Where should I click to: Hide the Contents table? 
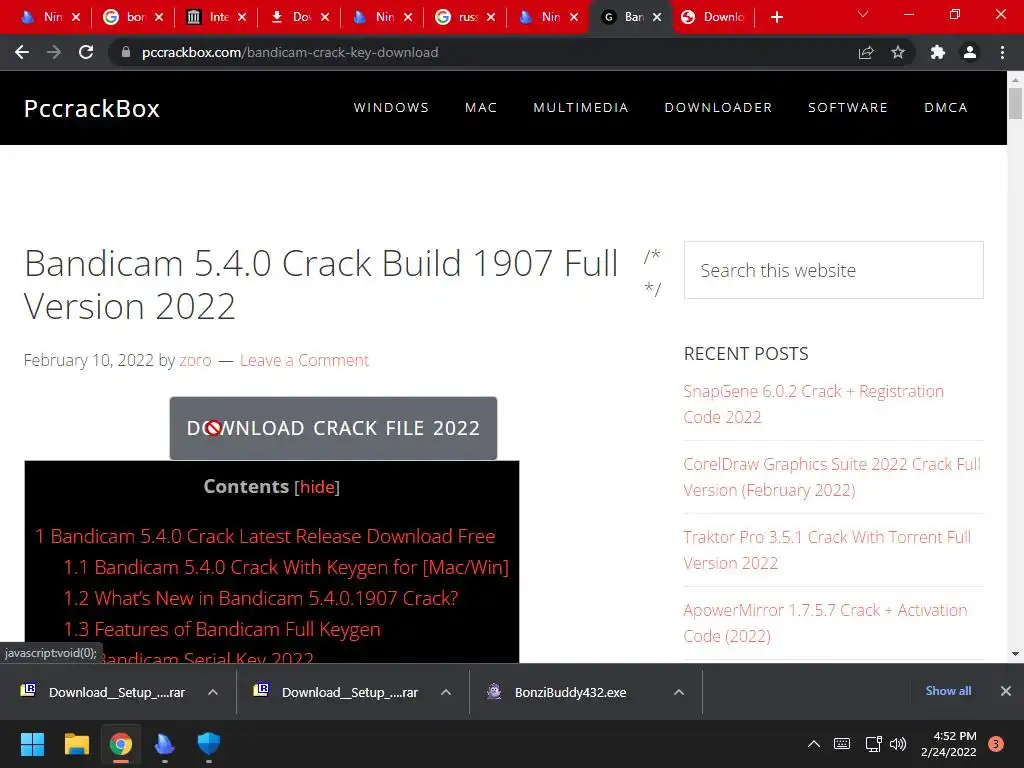(317, 487)
